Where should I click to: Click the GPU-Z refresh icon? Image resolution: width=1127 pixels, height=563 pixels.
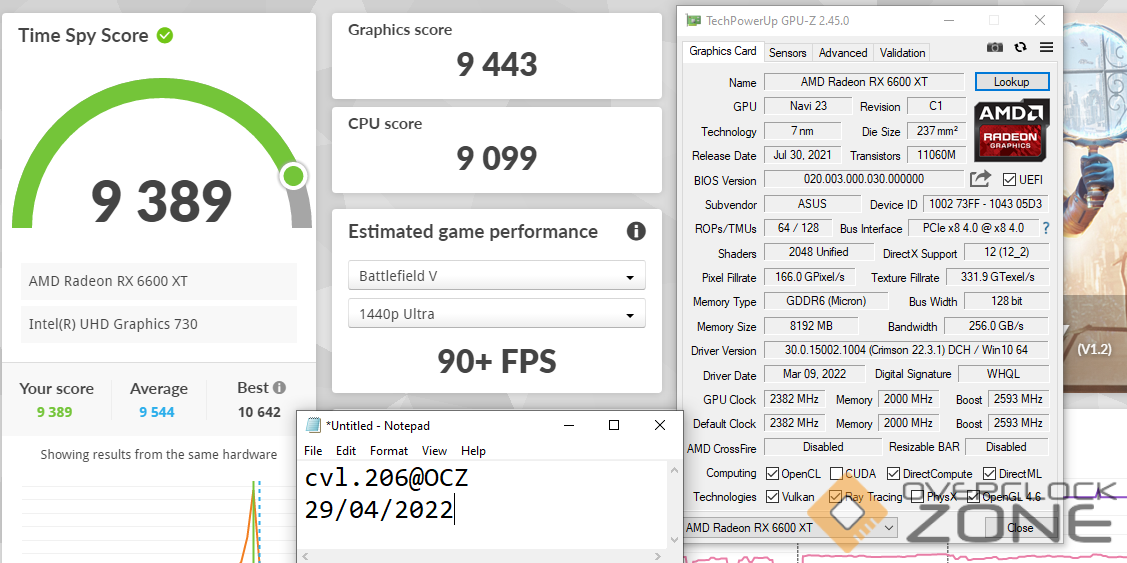[x=1020, y=47]
